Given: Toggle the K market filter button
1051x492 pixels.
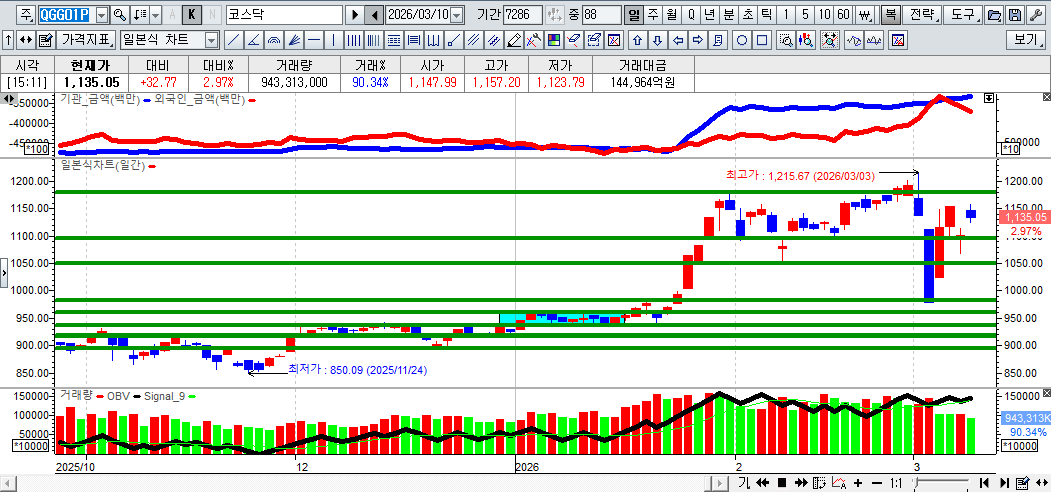Looking at the screenshot, I should [192, 15].
